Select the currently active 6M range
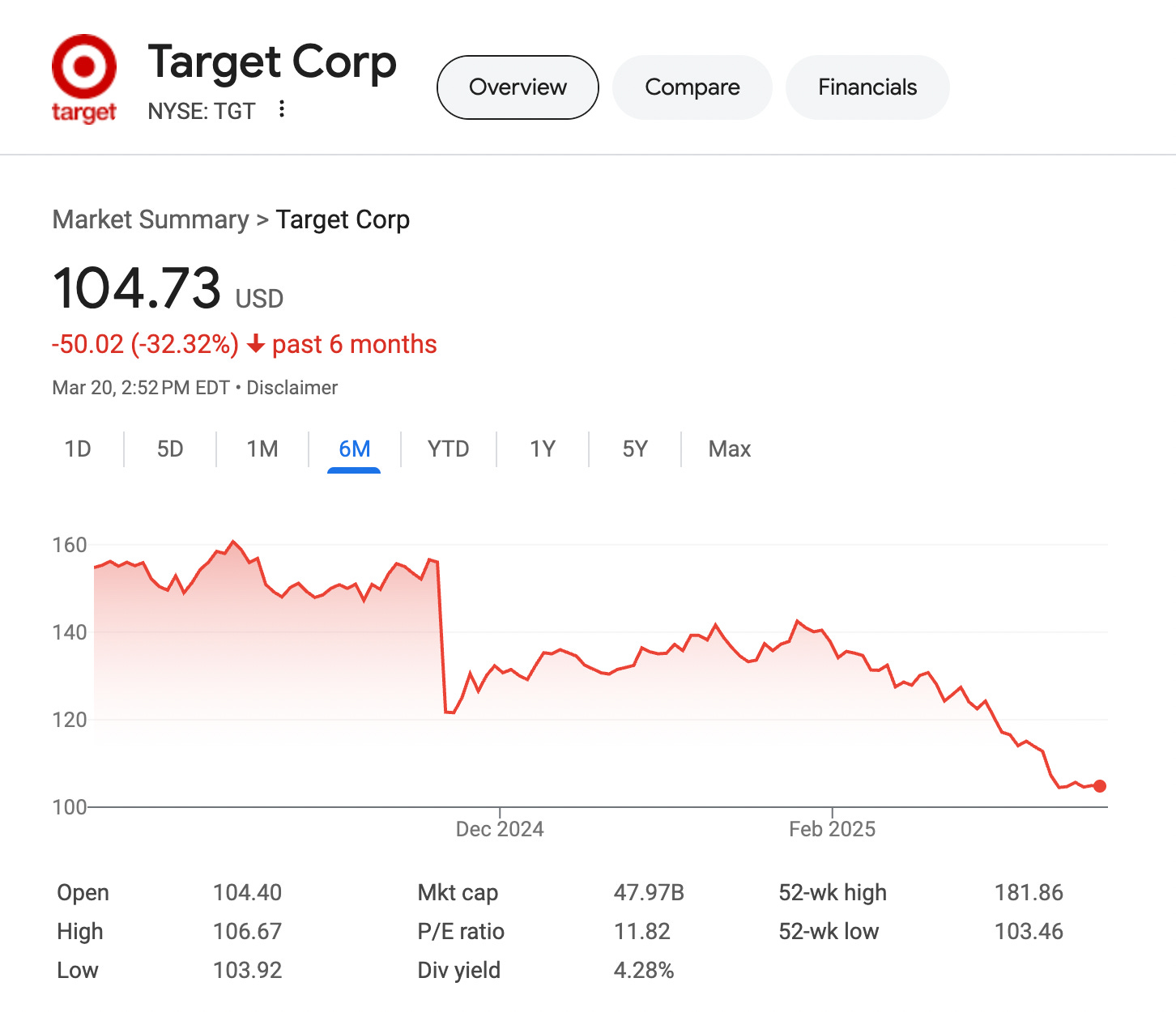 pyautogui.click(x=354, y=449)
